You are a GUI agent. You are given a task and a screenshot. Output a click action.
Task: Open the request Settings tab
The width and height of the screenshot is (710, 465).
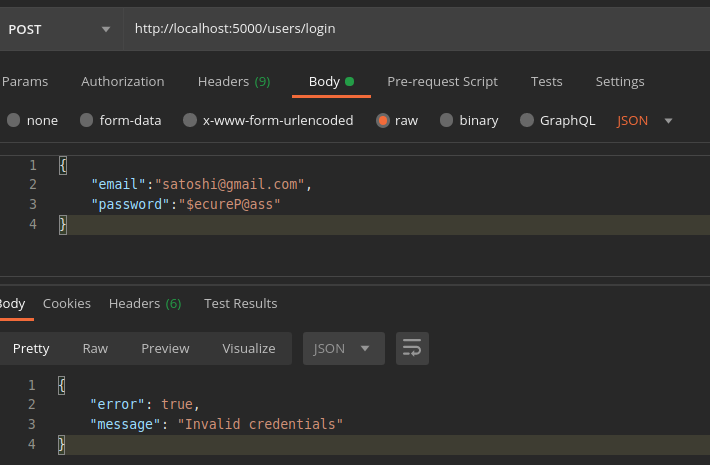[x=620, y=81]
